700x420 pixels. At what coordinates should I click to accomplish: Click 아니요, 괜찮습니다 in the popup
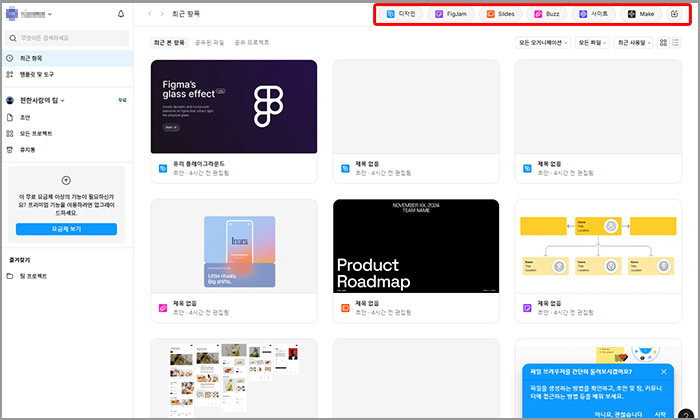618,414
